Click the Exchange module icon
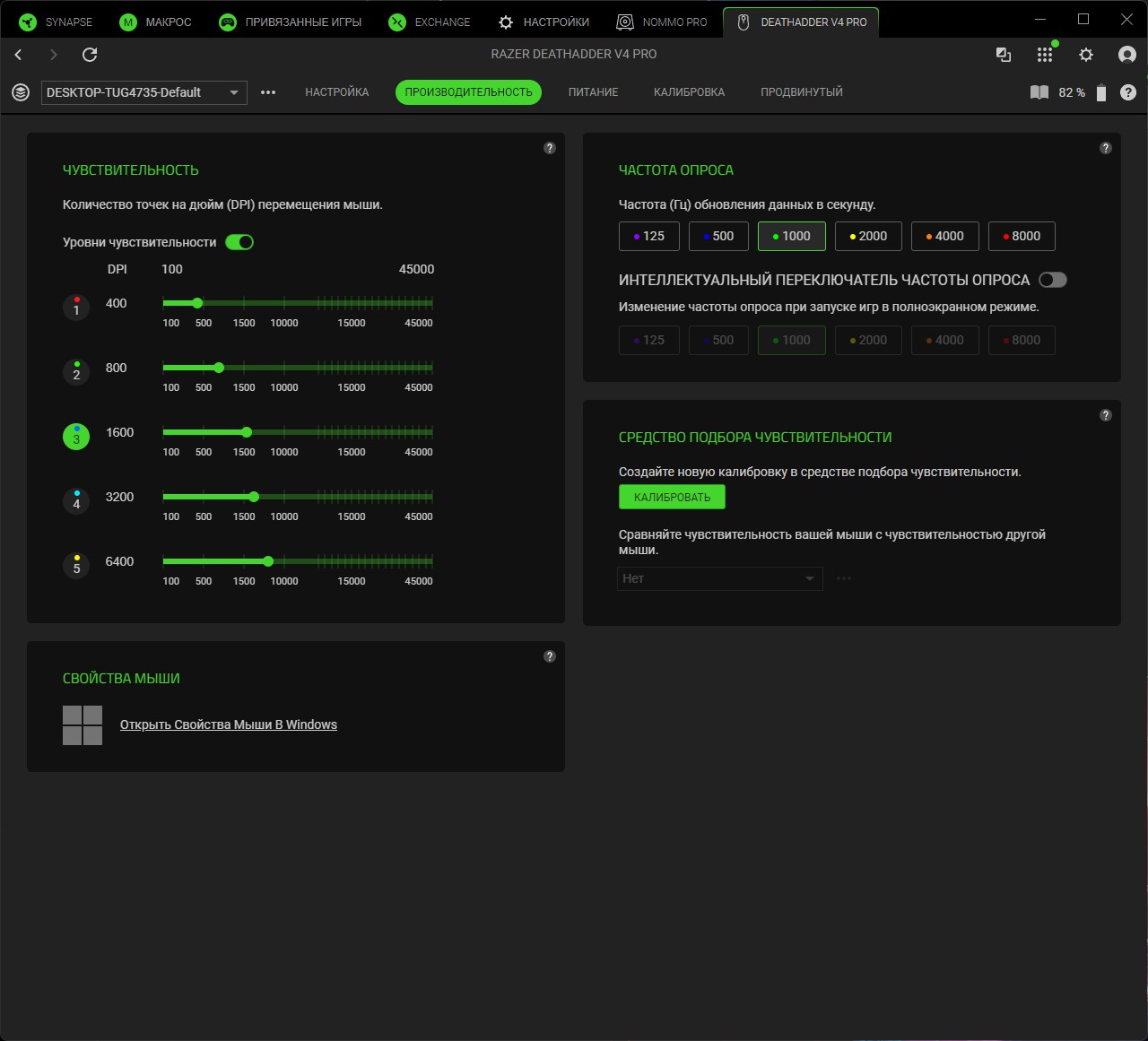 [x=397, y=22]
